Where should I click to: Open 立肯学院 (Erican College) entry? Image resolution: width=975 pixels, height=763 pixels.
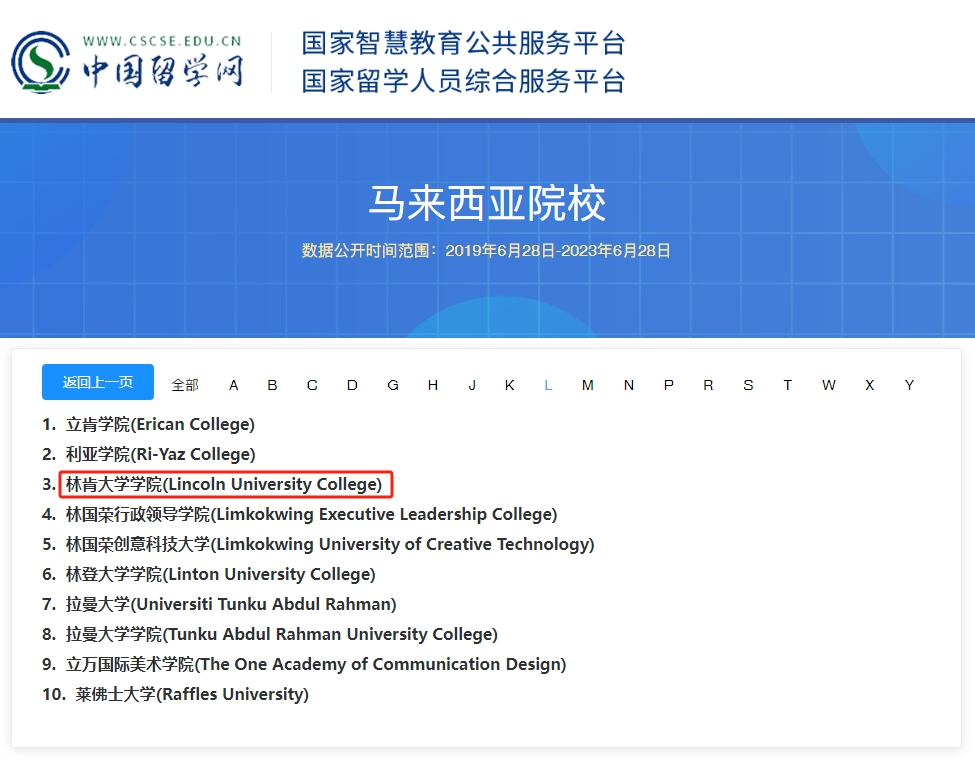click(x=160, y=425)
